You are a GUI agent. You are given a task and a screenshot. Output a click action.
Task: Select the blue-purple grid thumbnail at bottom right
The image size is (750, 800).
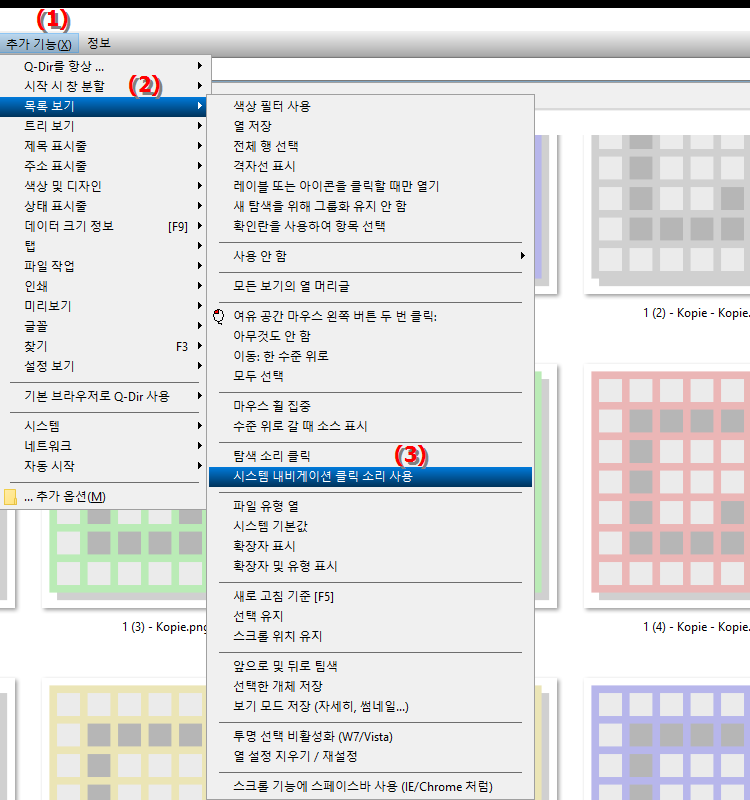click(x=669, y=740)
